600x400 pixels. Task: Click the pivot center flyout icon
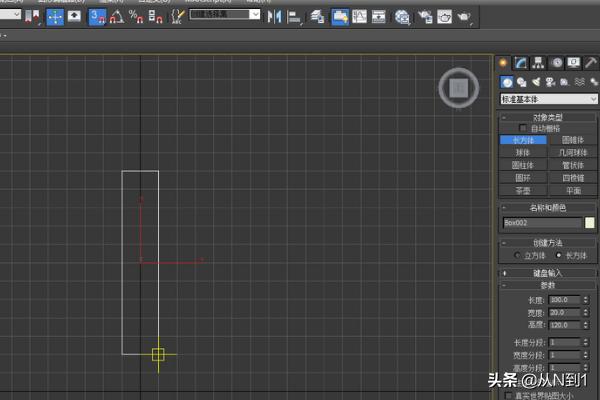click(x=32, y=17)
